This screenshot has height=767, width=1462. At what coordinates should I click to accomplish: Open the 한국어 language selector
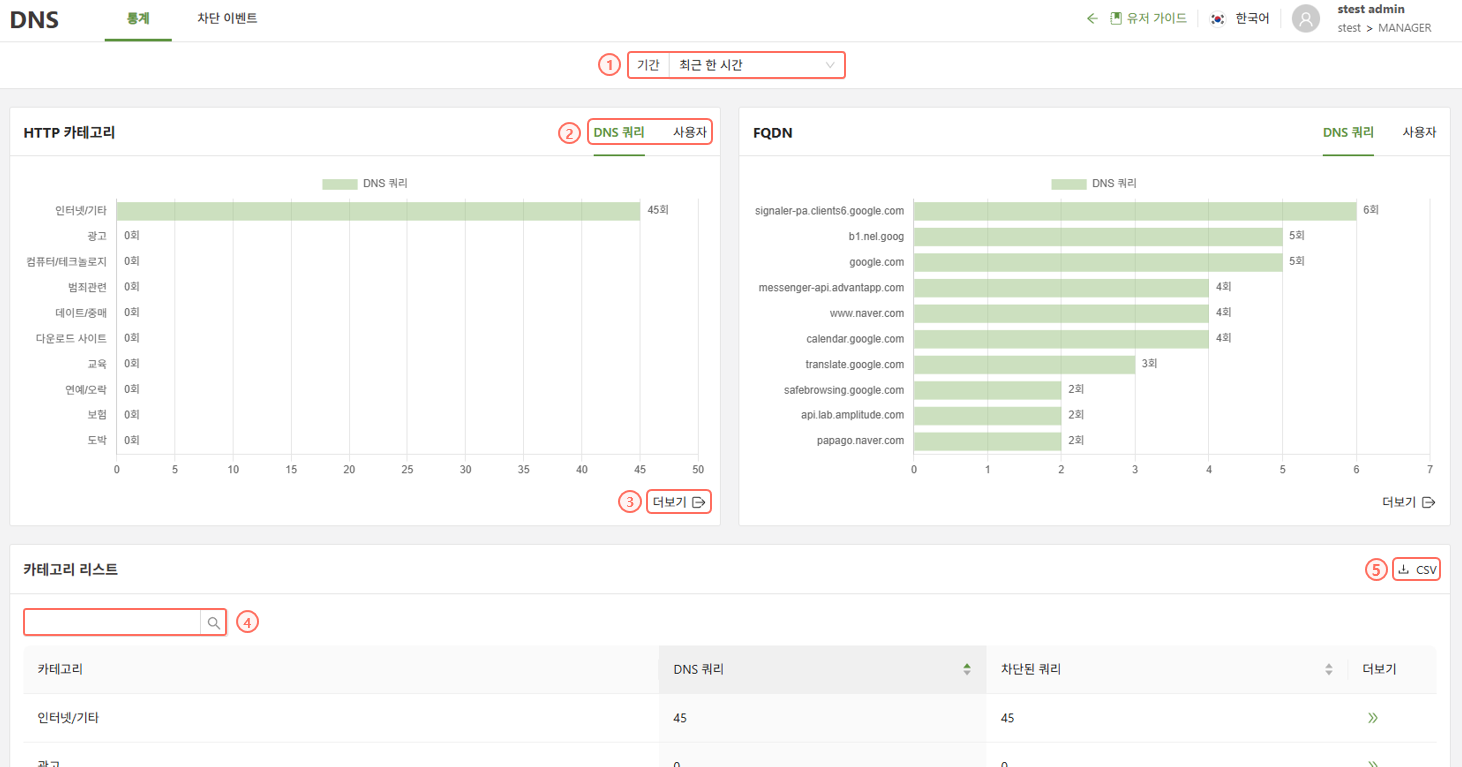[1251, 18]
